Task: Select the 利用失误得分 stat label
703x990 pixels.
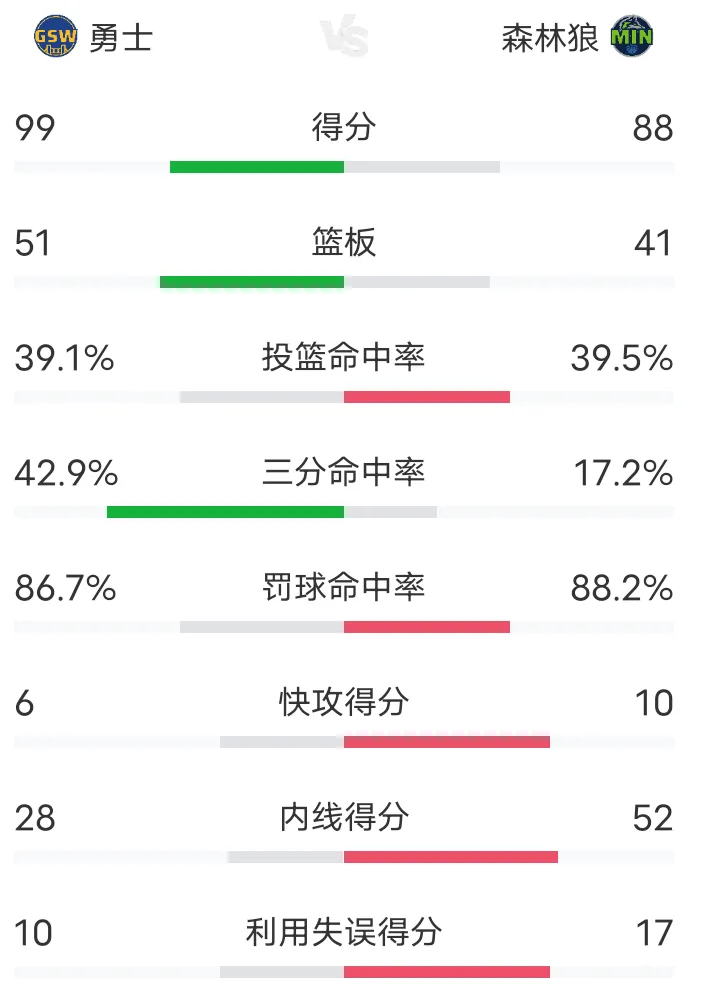Action: (x=344, y=933)
